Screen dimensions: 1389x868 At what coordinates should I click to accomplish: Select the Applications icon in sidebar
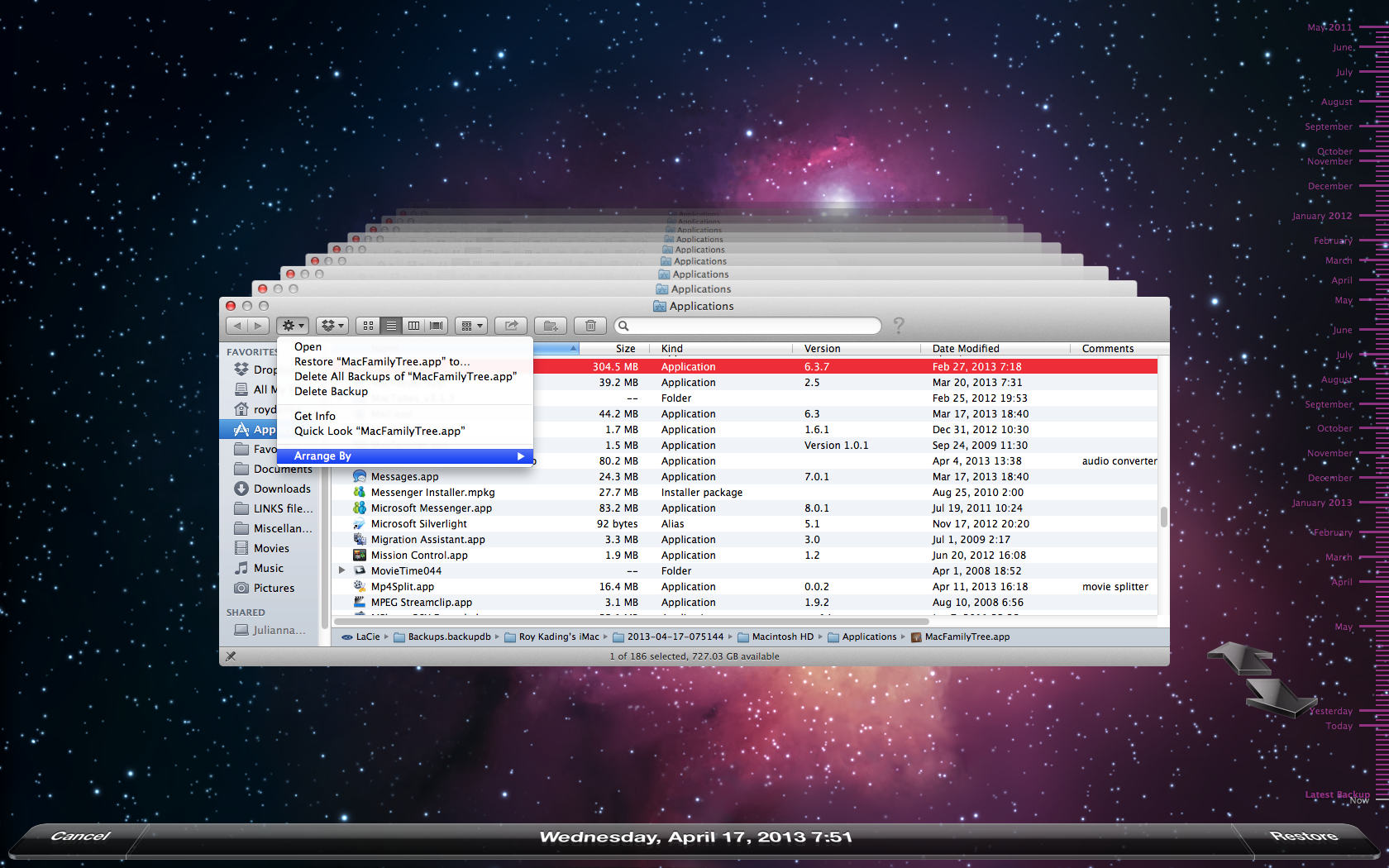pyautogui.click(x=241, y=429)
